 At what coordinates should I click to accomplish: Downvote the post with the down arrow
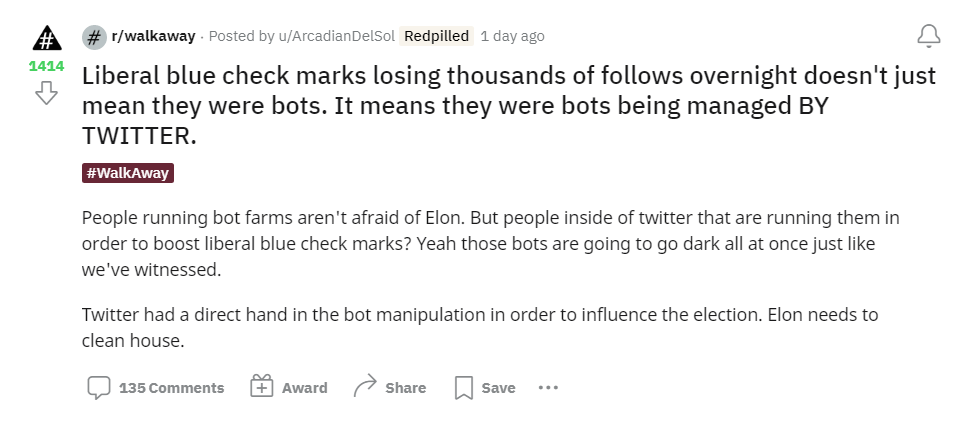[46, 93]
